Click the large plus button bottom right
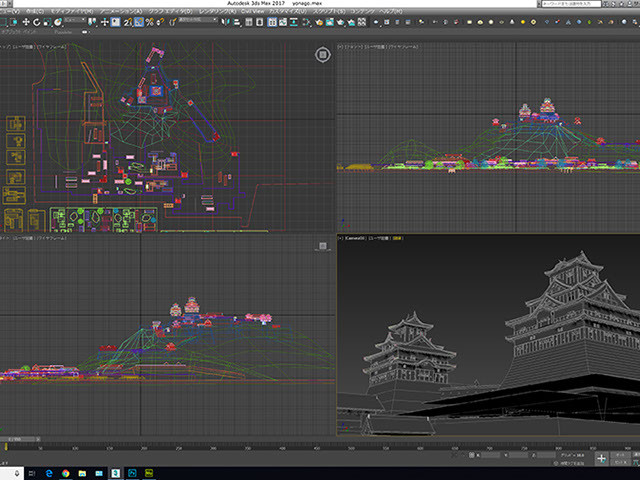640x480 pixels. 602,458
